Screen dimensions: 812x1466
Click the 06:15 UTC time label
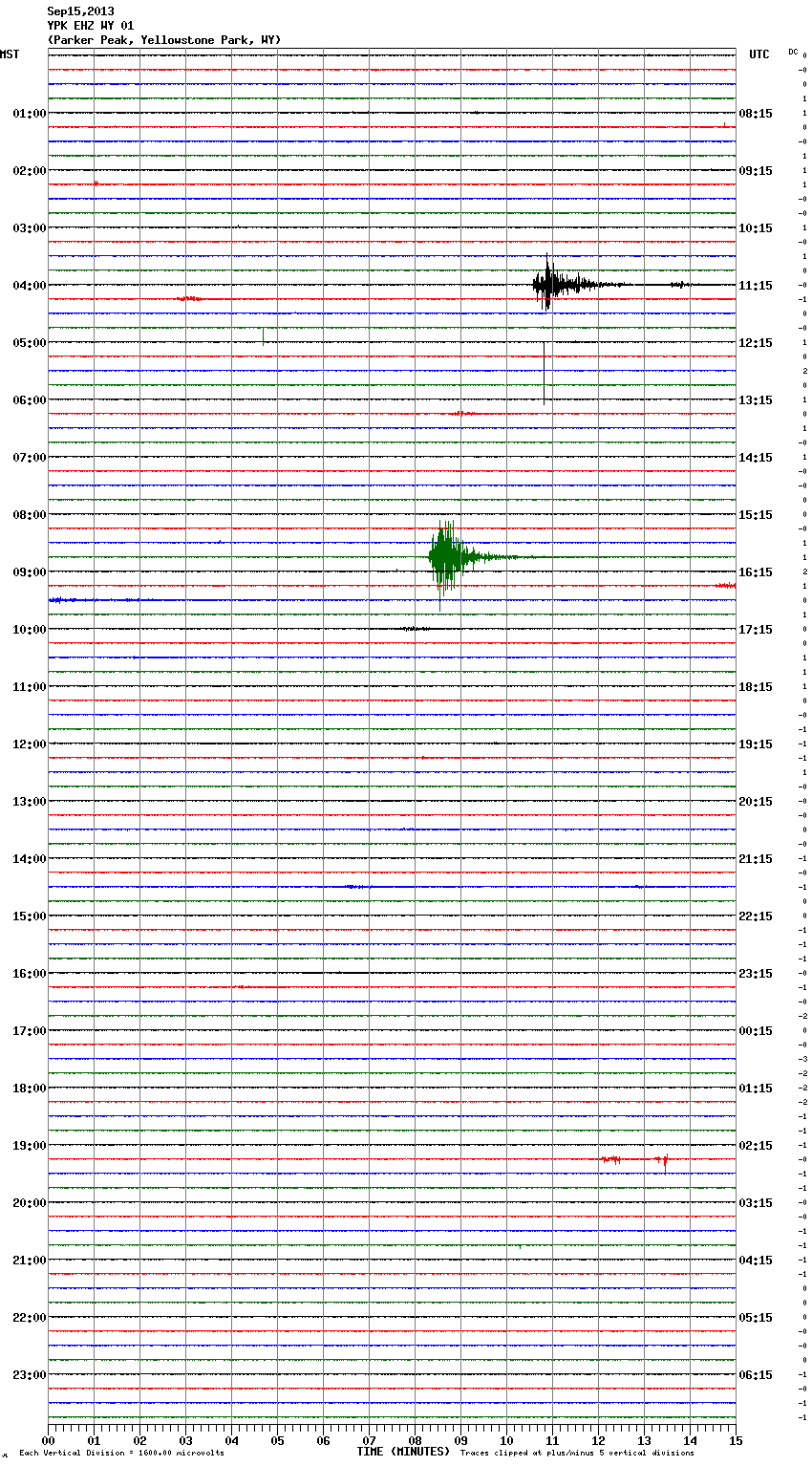[x=756, y=1375]
